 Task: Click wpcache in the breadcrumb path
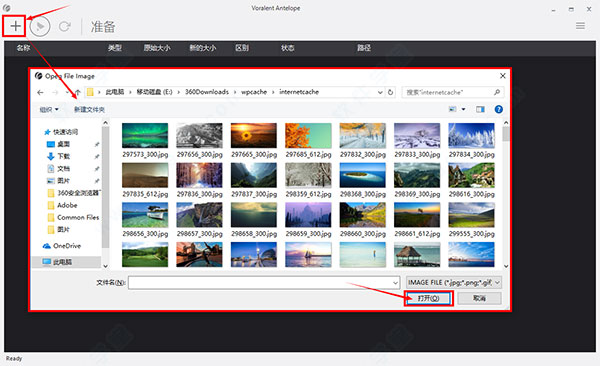coord(254,92)
